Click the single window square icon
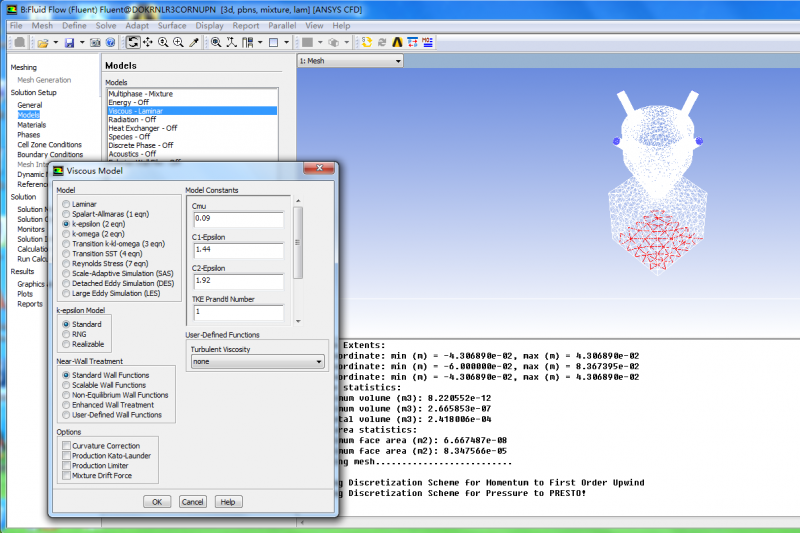 pyautogui.click(x=273, y=42)
